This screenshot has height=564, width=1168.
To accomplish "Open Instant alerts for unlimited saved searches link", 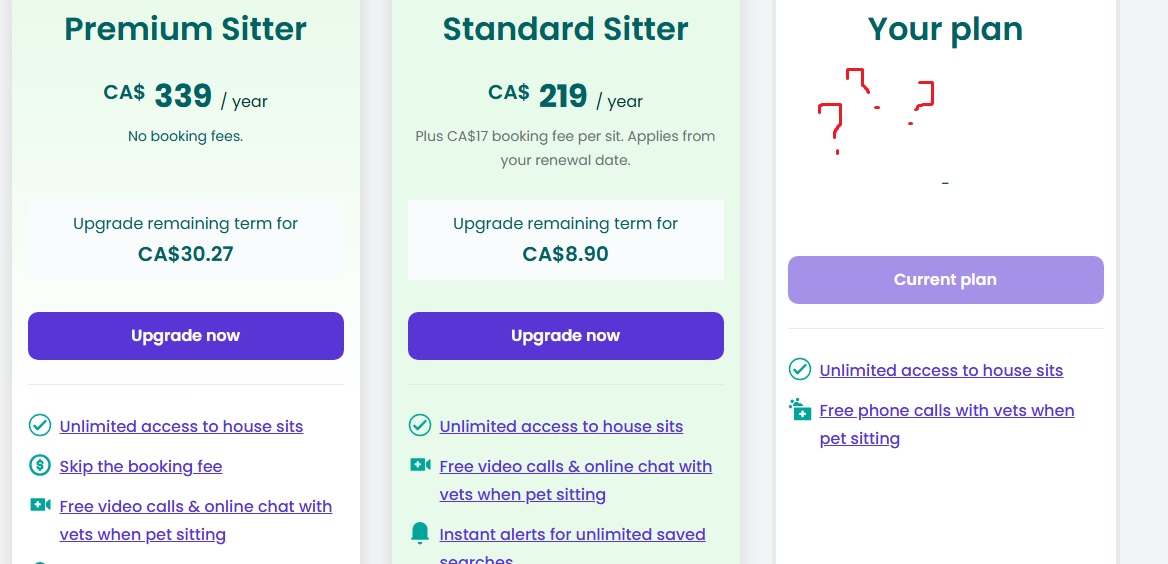I will click(x=572, y=535).
